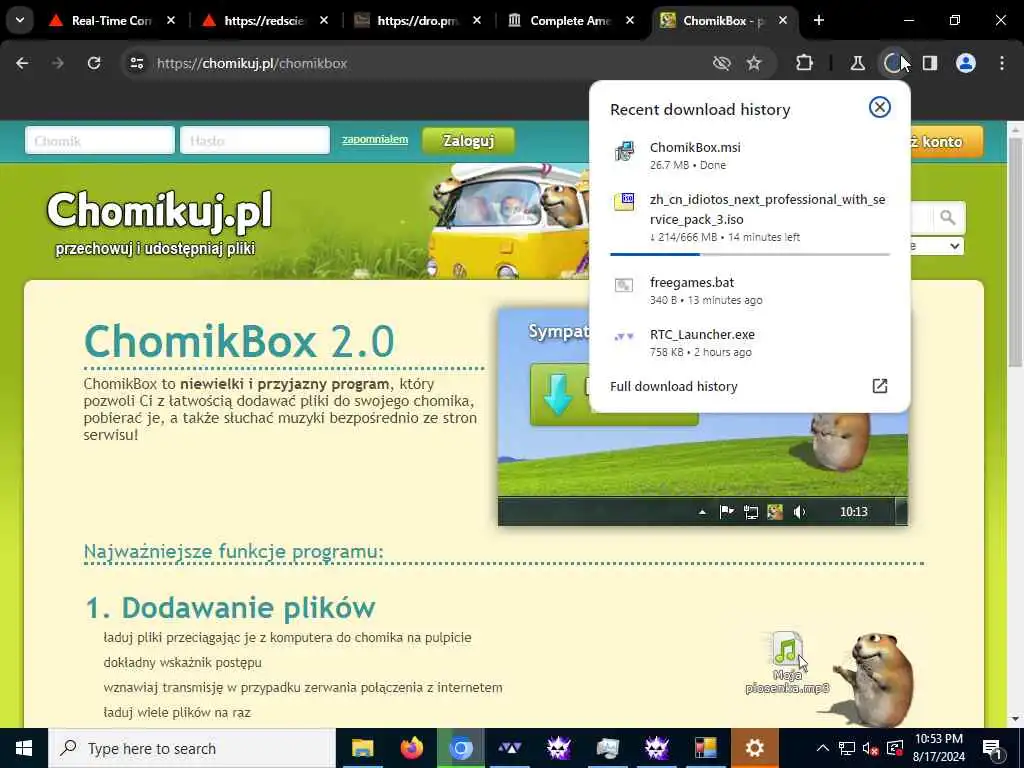Open Firefox from the taskbar

411,748
